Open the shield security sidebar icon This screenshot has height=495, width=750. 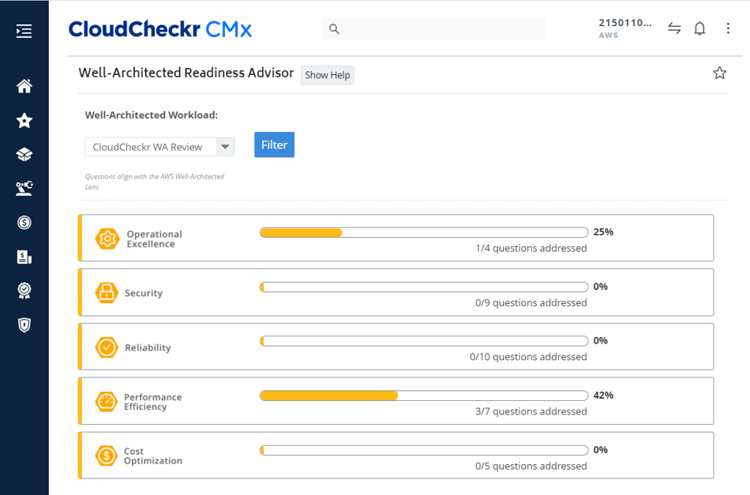pyautogui.click(x=24, y=325)
